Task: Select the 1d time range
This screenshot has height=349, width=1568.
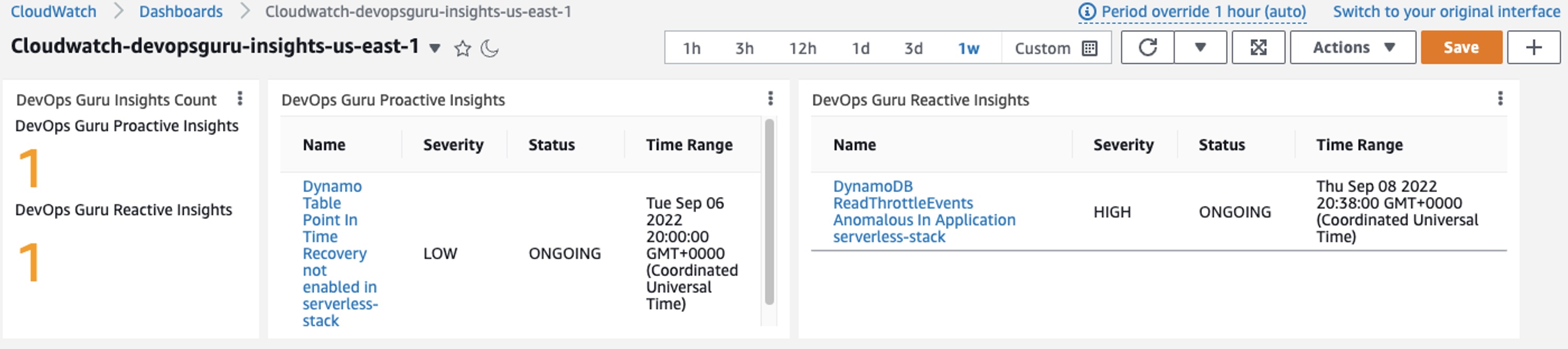Action: [x=860, y=48]
